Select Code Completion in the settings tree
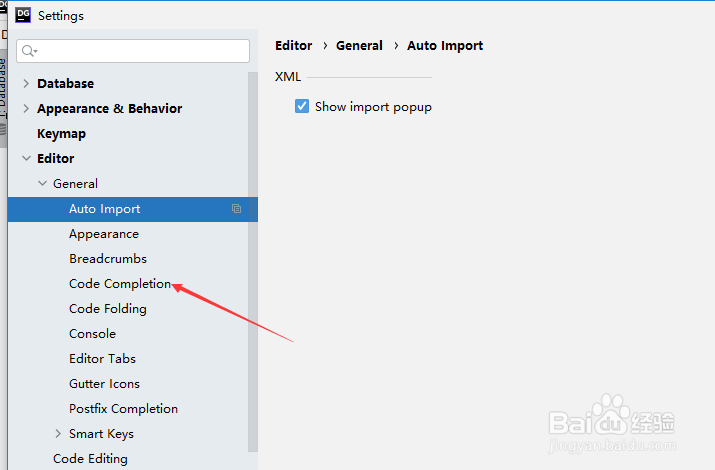The height and width of the screenshot is (470, 715). coord(120,284)
